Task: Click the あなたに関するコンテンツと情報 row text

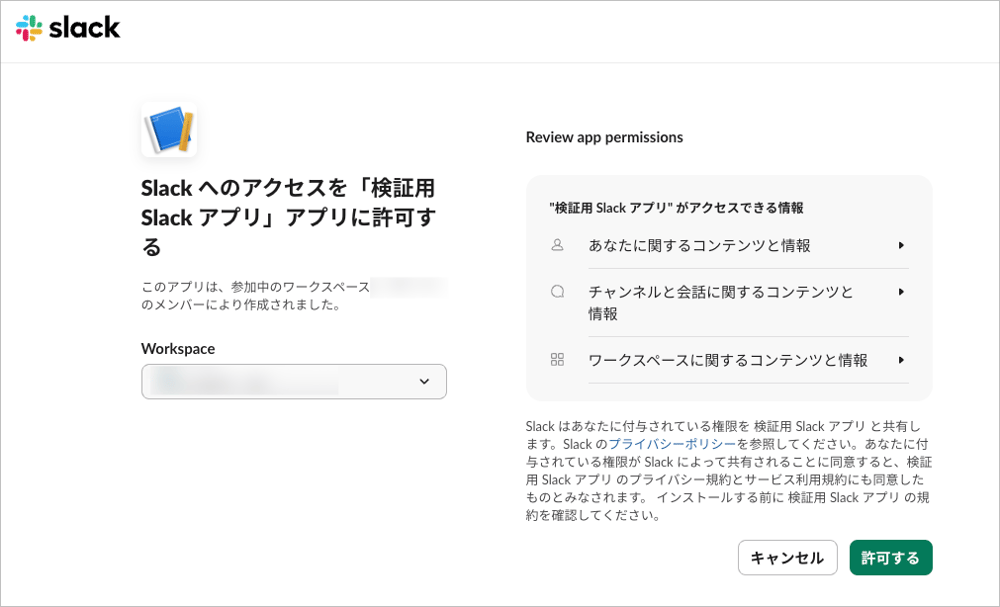Action: coord(700,245)
